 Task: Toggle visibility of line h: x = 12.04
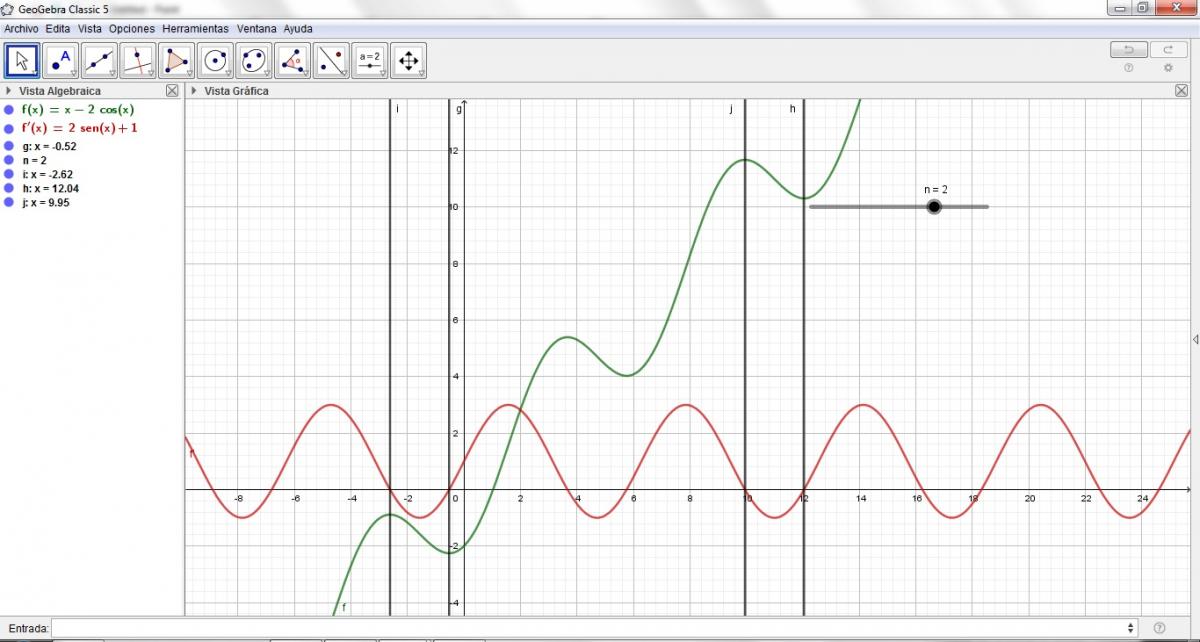9,188
